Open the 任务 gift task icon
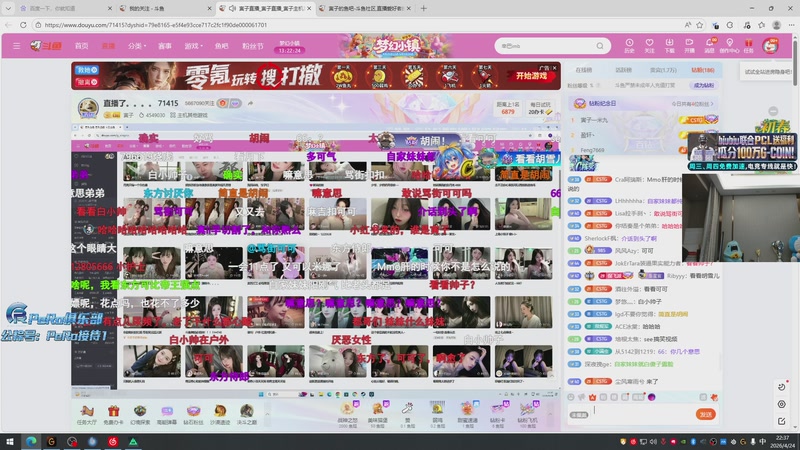 [748, 45]
